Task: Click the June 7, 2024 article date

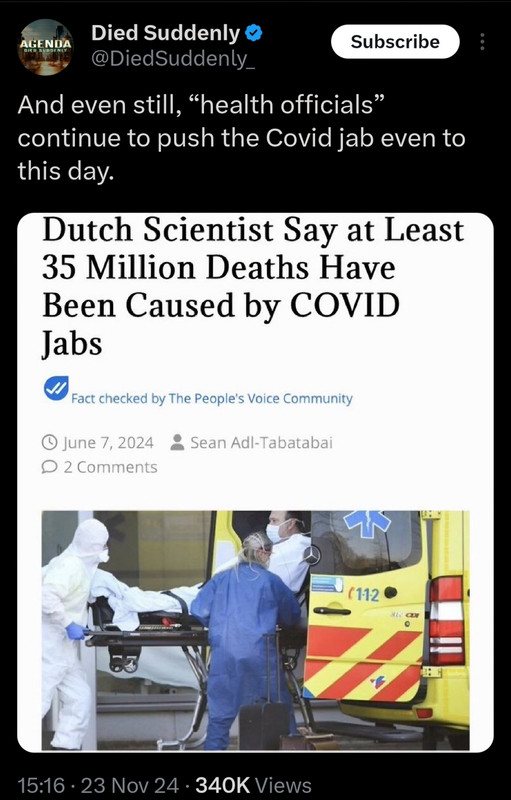Action: pyautogui.click(x=108, y=442)
